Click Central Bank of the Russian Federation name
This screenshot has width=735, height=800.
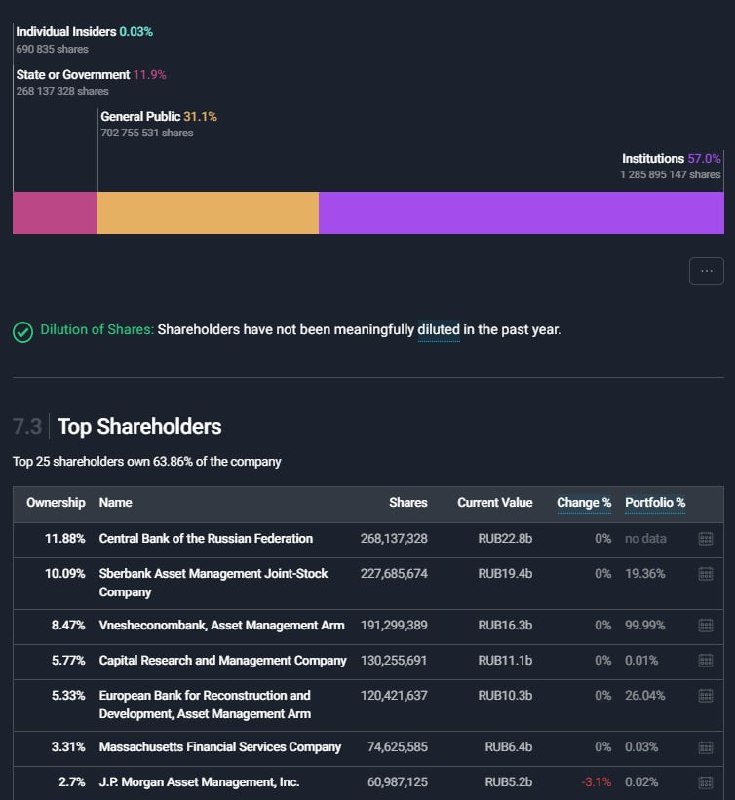tap(206, 539)
